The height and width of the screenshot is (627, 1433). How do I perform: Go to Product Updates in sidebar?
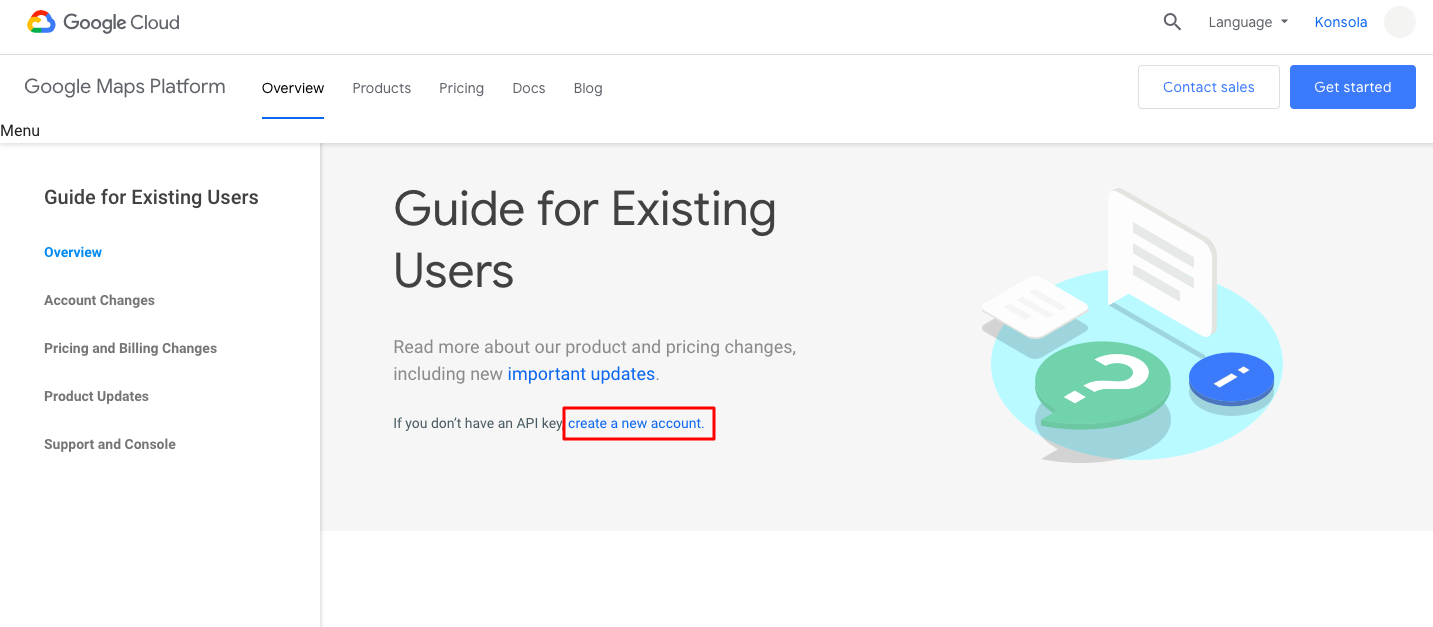click(x=96, y=396)
